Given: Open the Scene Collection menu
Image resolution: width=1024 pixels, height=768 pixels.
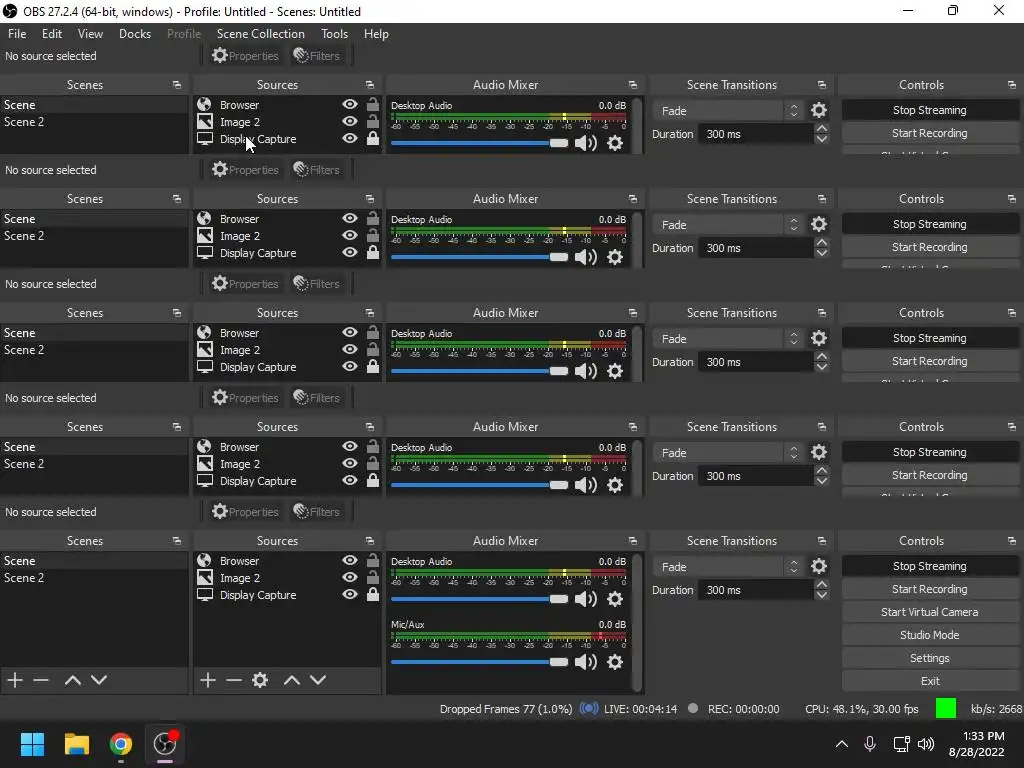Looking at the screenshot, I should pos(261,34).
